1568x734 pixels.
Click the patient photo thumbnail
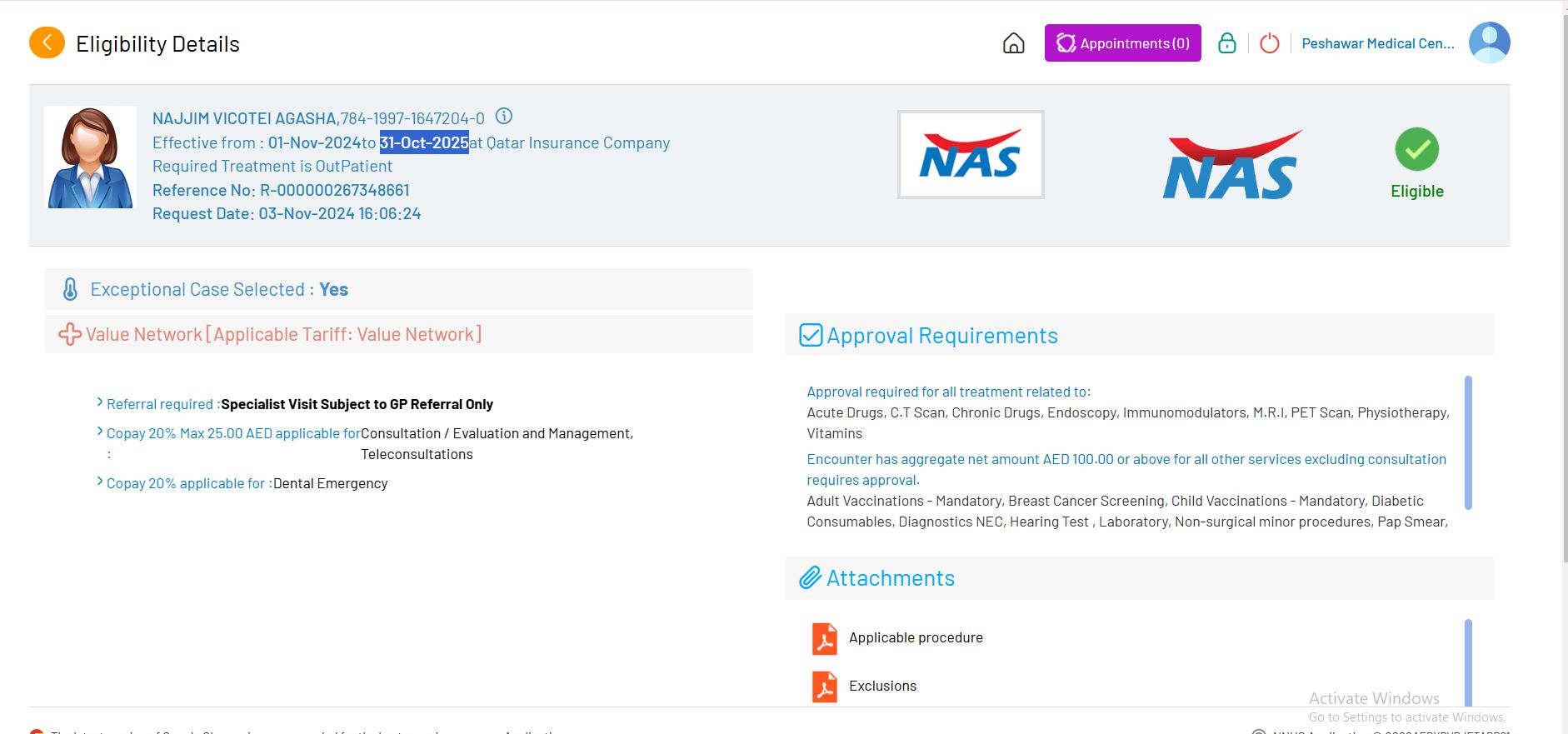[90, 157]
